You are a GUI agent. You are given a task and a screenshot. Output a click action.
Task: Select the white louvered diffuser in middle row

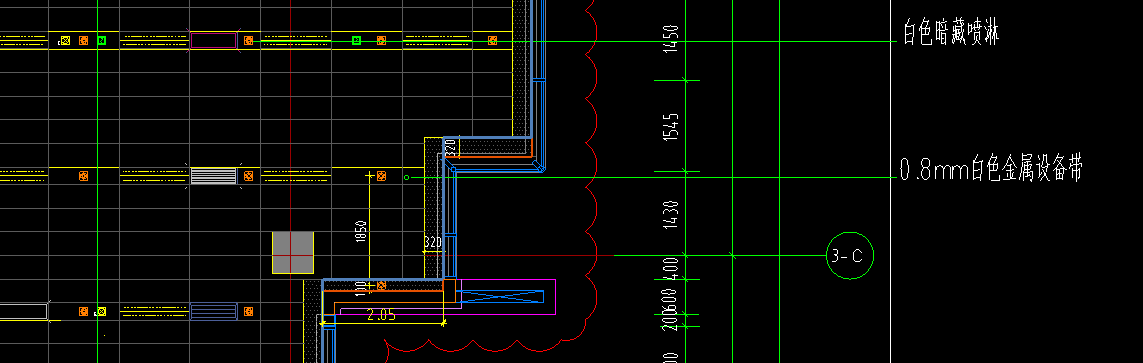pos(214,176)
